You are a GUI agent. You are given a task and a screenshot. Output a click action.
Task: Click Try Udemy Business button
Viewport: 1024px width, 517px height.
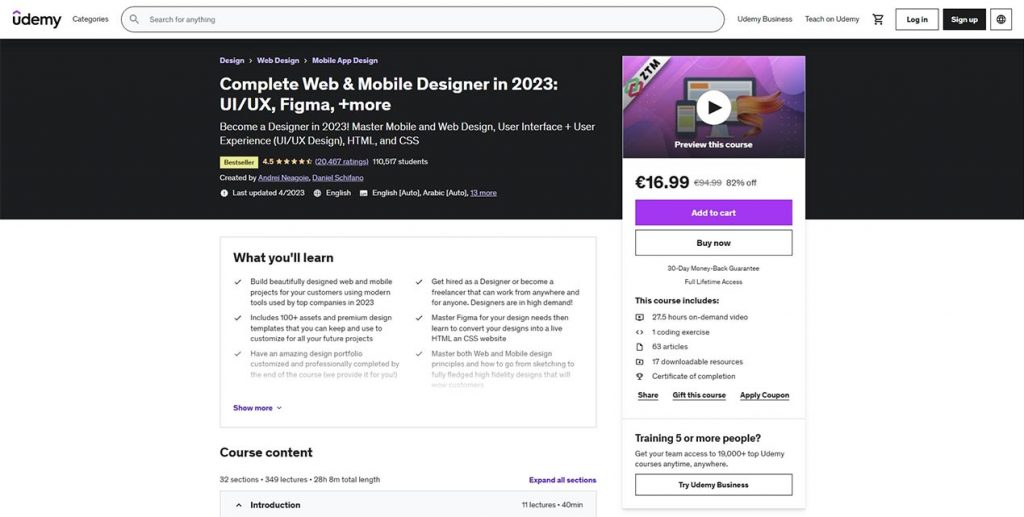713,485
